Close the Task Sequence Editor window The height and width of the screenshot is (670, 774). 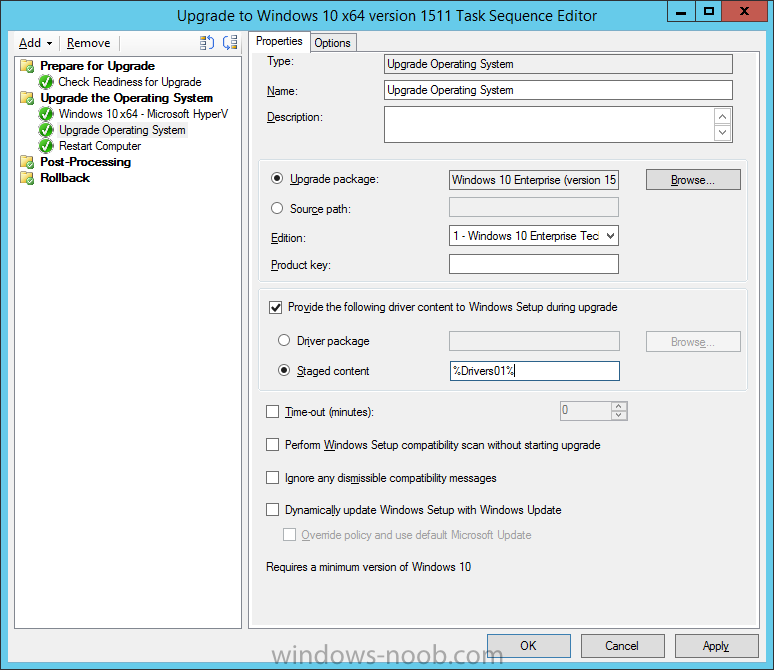(x=744, y=11)
